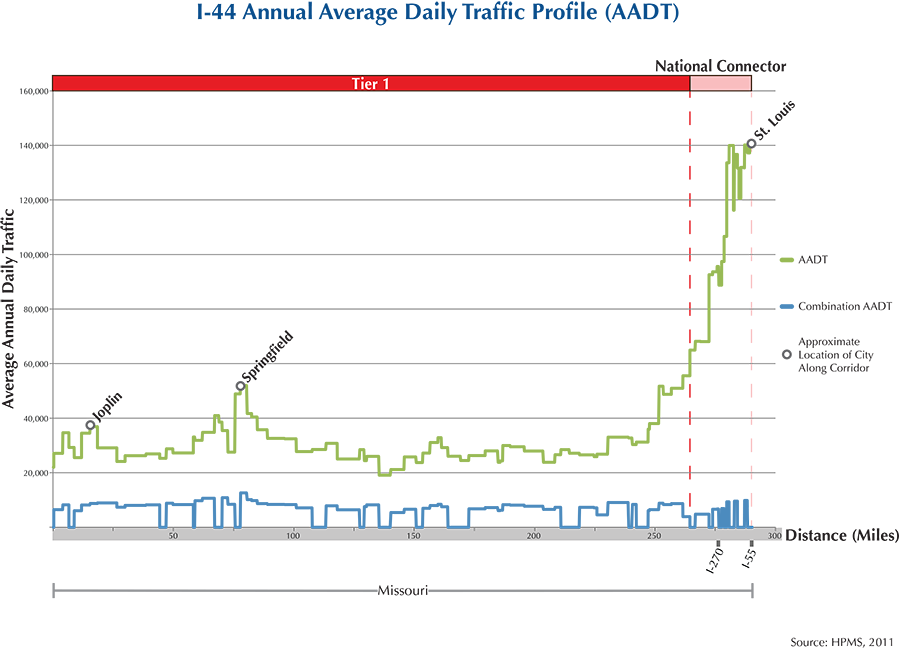
Task: Click the 160,000 y-axis tick label
Action: point(33,91)
